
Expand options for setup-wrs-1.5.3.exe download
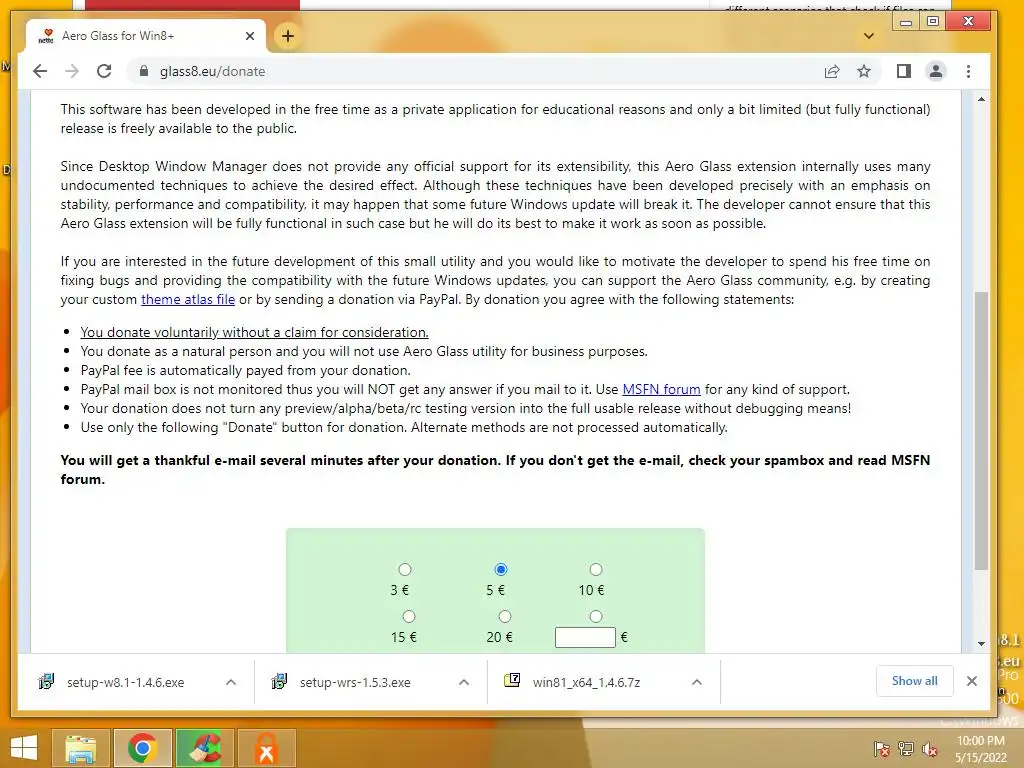pos(464,682)
